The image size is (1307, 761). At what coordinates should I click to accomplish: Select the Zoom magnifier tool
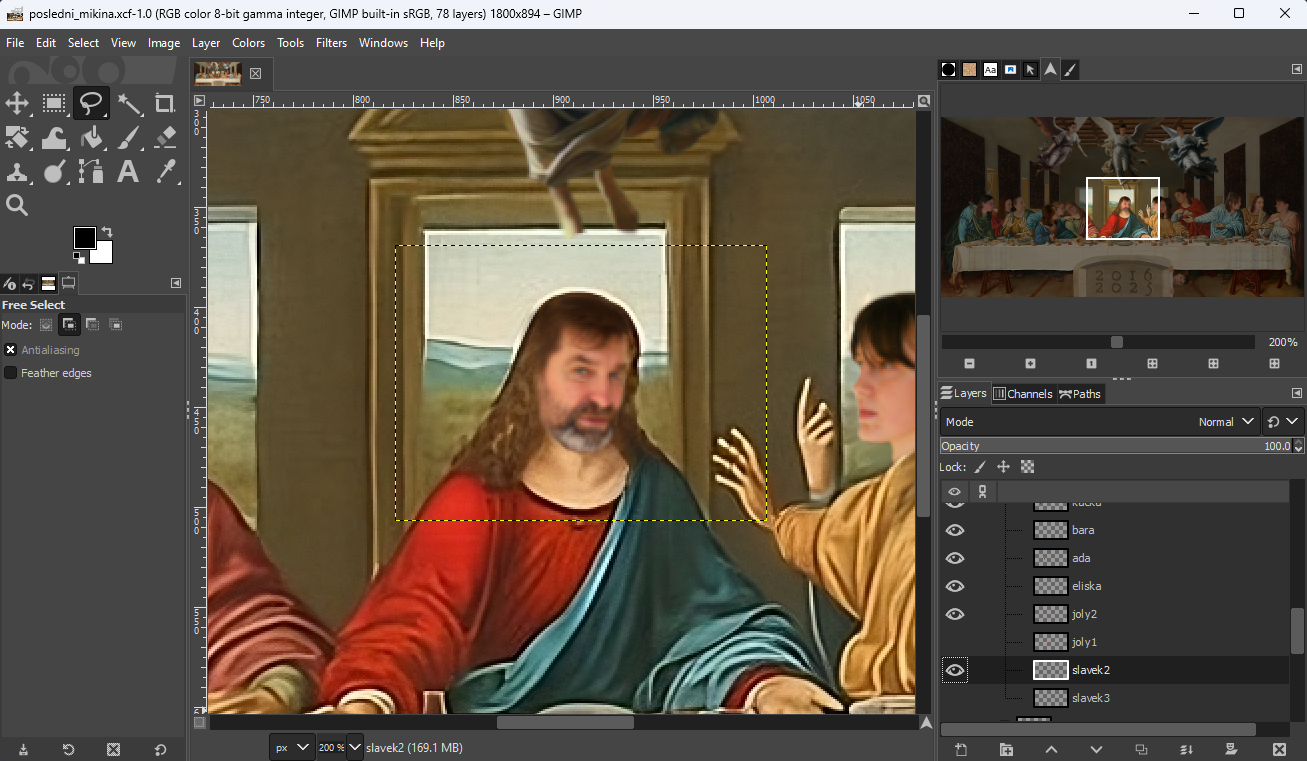[18, 205]
